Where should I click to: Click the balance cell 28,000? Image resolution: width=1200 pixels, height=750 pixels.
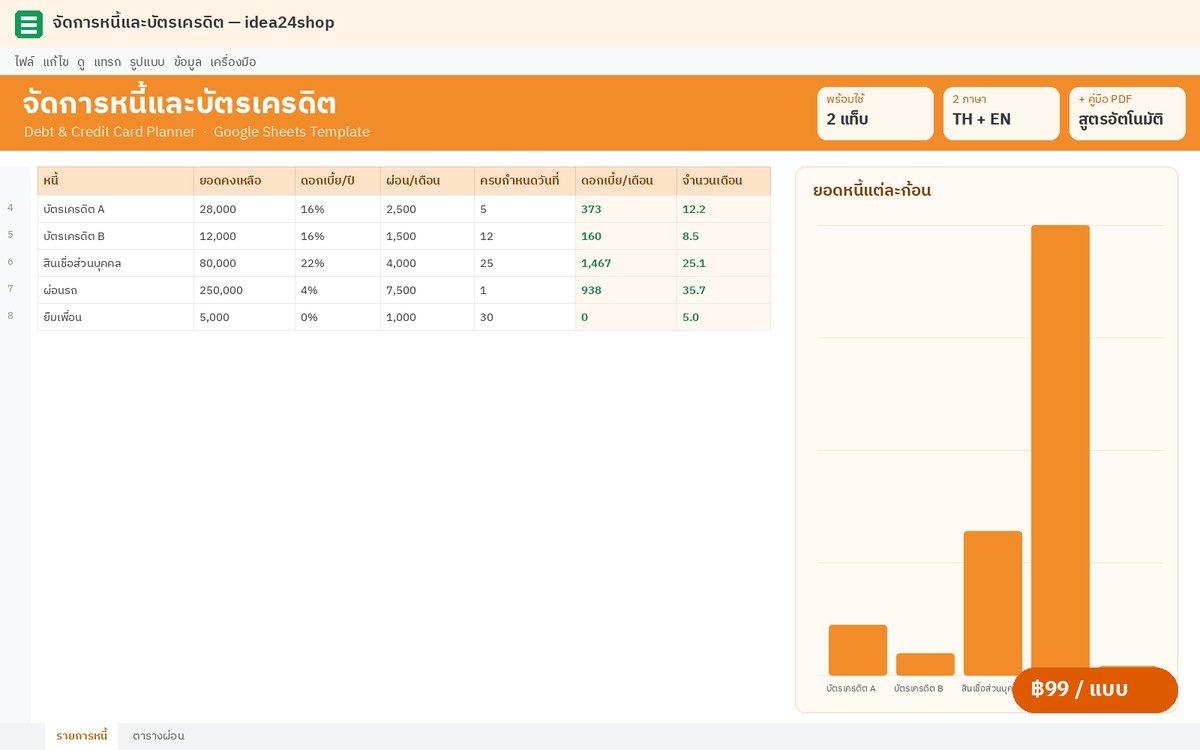[245, 209]
